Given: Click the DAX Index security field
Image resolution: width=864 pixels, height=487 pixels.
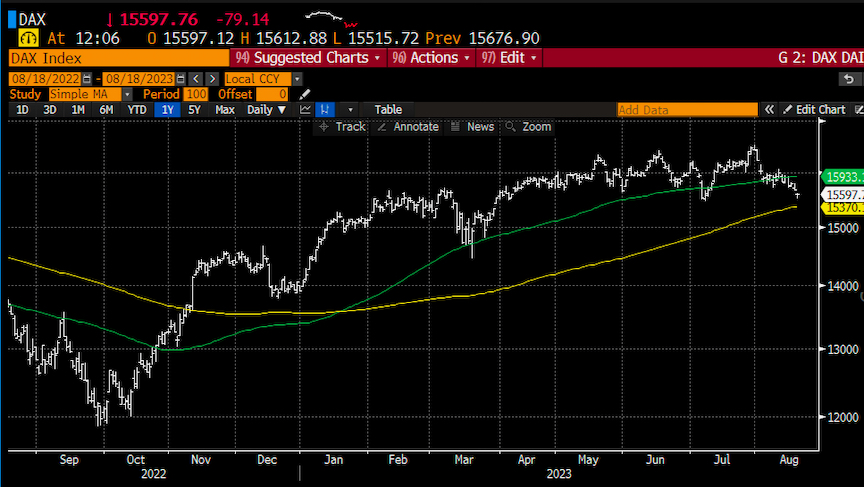Looking at the screenshot, I should 119,58.
